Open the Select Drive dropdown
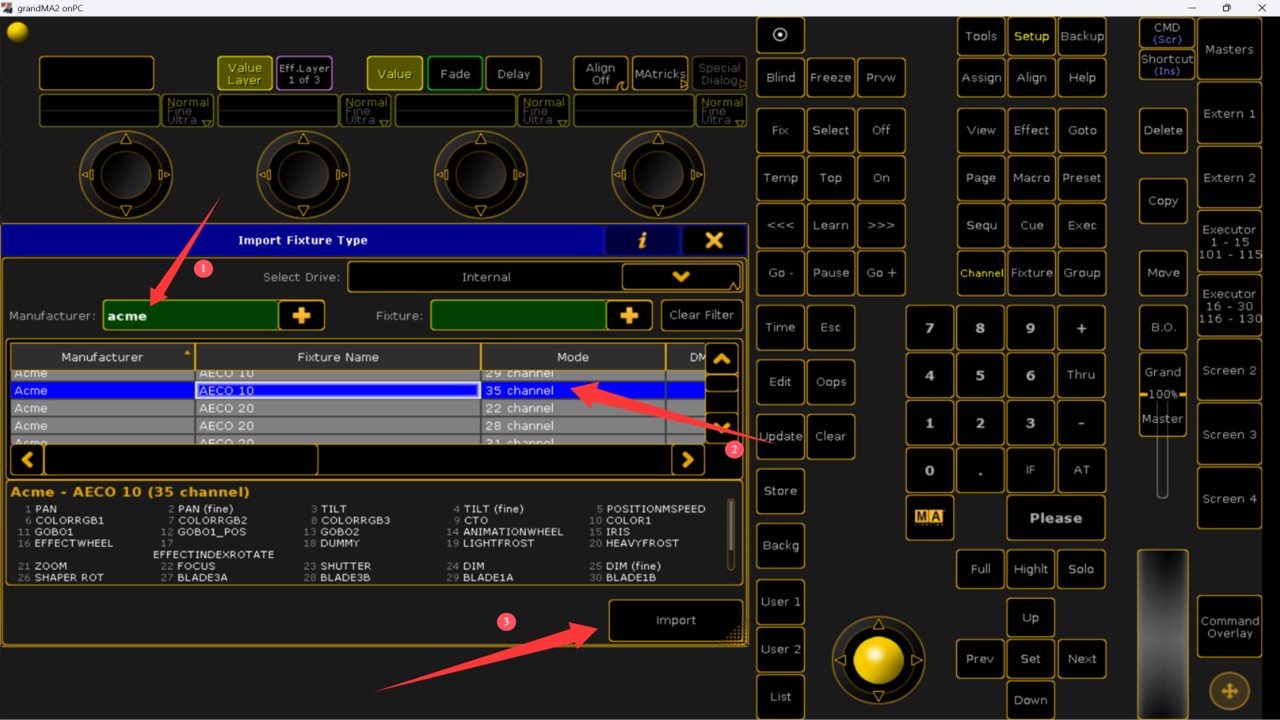Viewport: 1280px width, 720px height. [x=680, y=277]
